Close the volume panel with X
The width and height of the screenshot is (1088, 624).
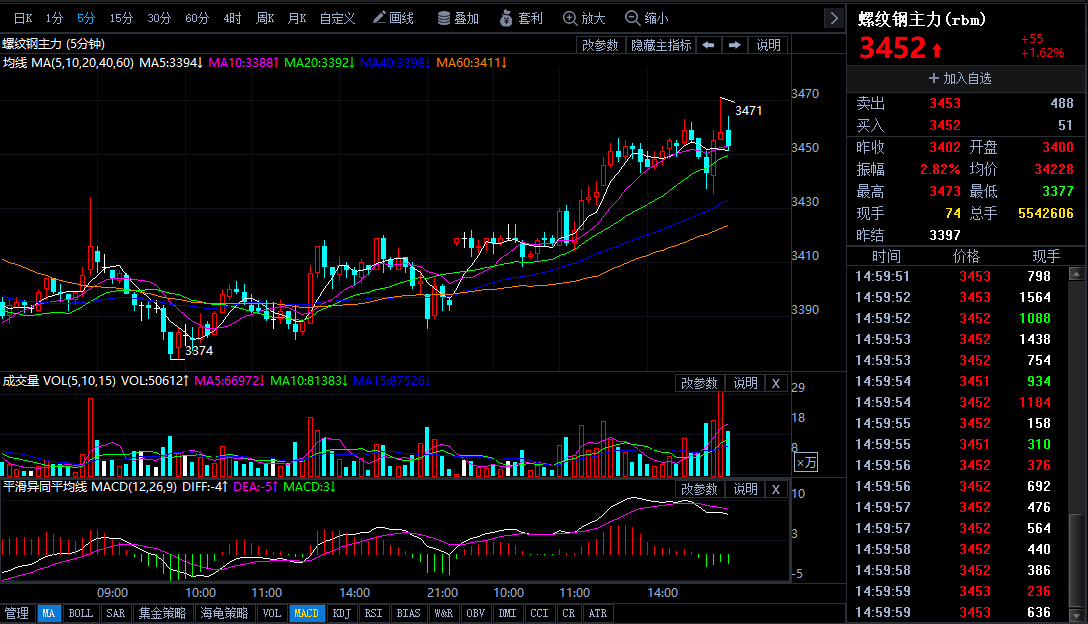776,383
